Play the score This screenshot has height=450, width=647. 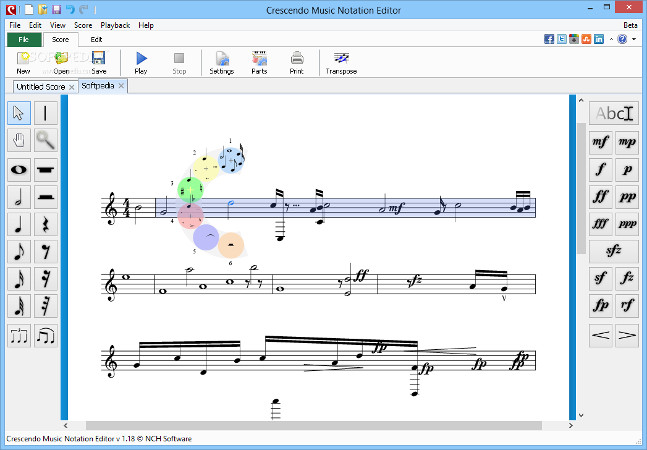141,63
